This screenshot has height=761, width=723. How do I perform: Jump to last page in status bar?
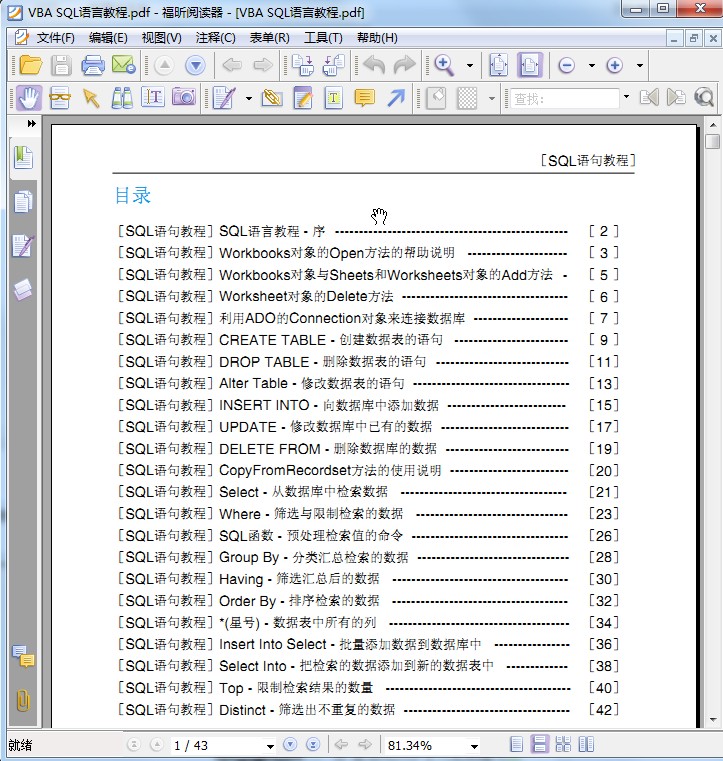click(x=313, y=744)
